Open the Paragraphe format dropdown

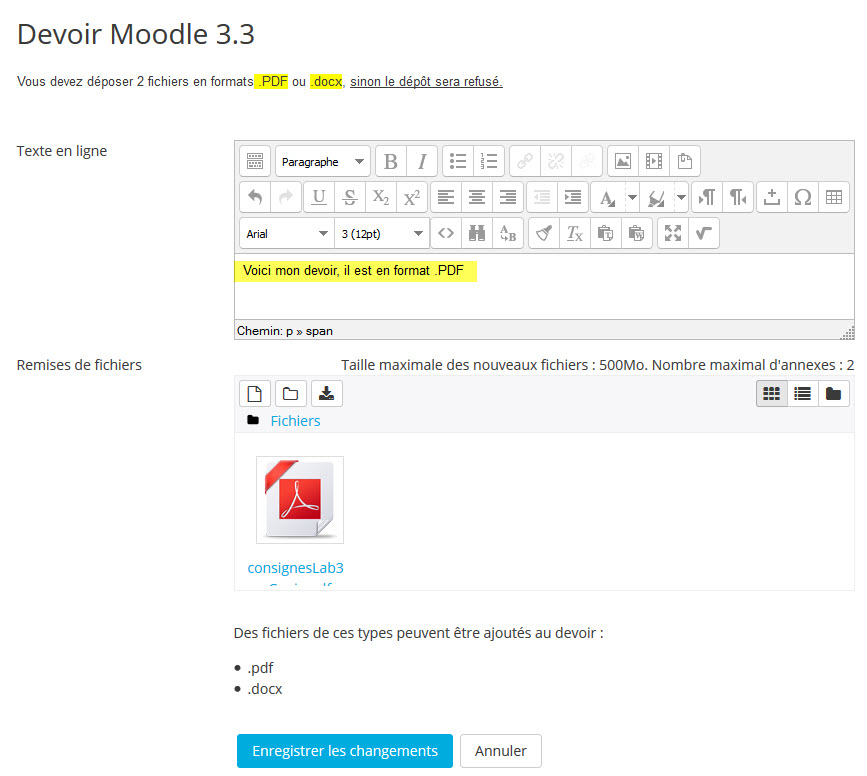(x=322, y=162)
